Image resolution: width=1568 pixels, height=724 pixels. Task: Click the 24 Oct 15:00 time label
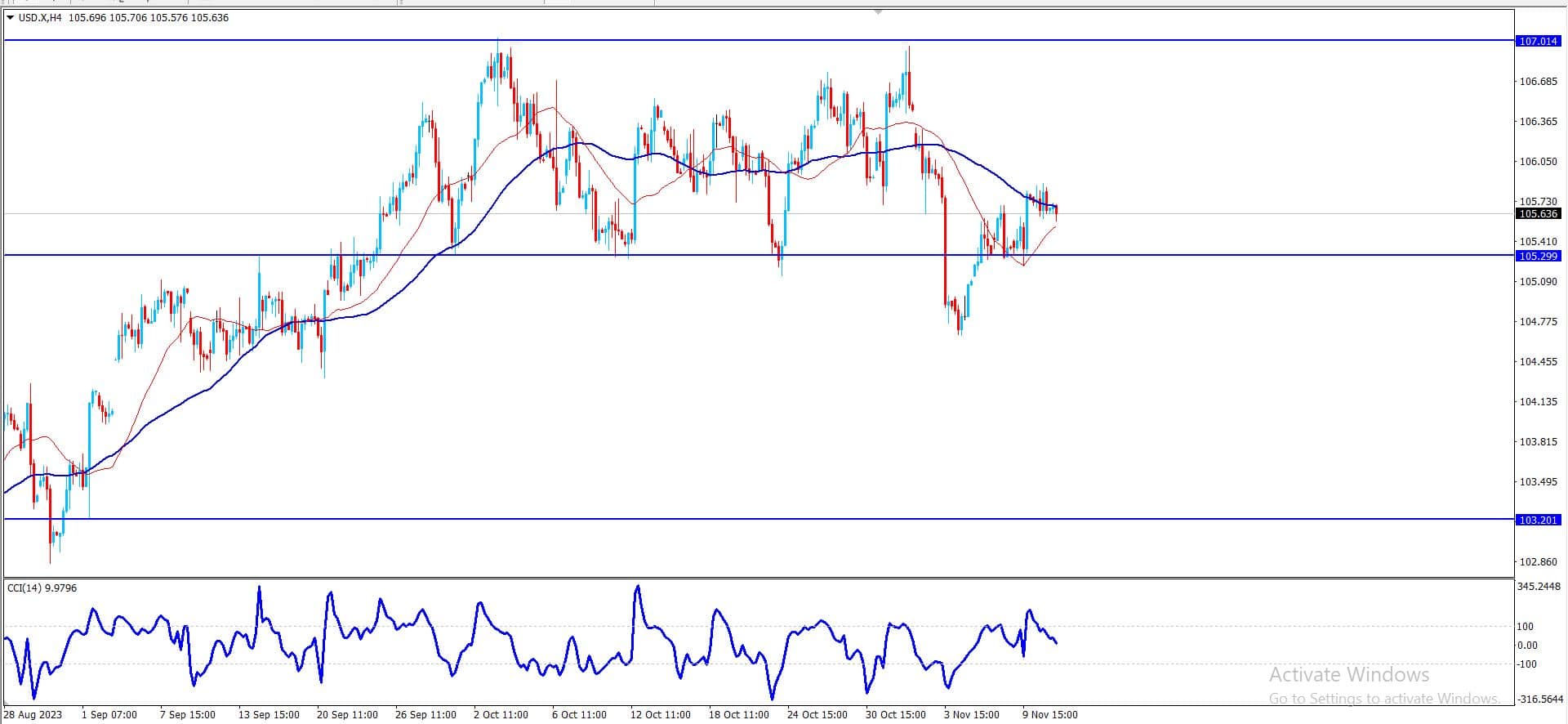[817, 715]
